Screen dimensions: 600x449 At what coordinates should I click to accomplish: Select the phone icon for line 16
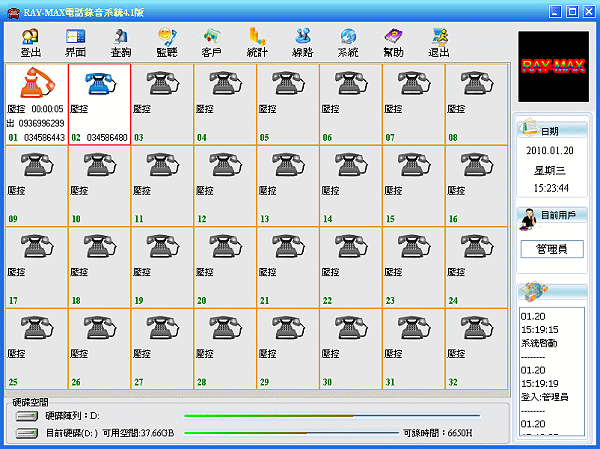point(477,164)
